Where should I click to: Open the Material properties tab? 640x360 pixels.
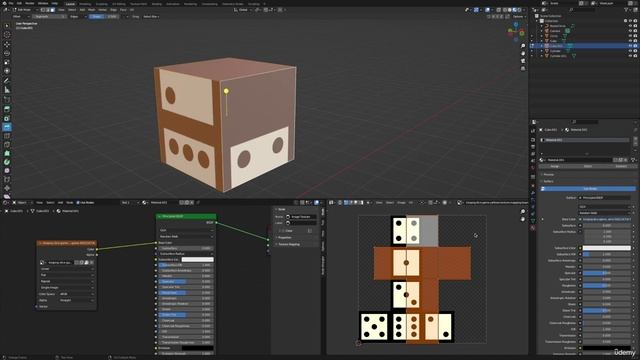point(533,228)
